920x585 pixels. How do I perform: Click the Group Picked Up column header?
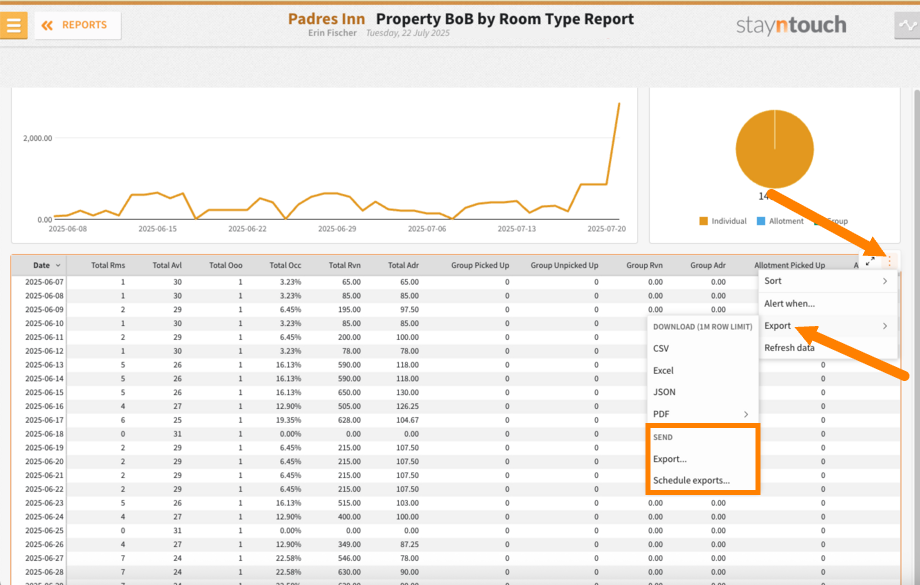pyautogui.click(x=480, y=265)
